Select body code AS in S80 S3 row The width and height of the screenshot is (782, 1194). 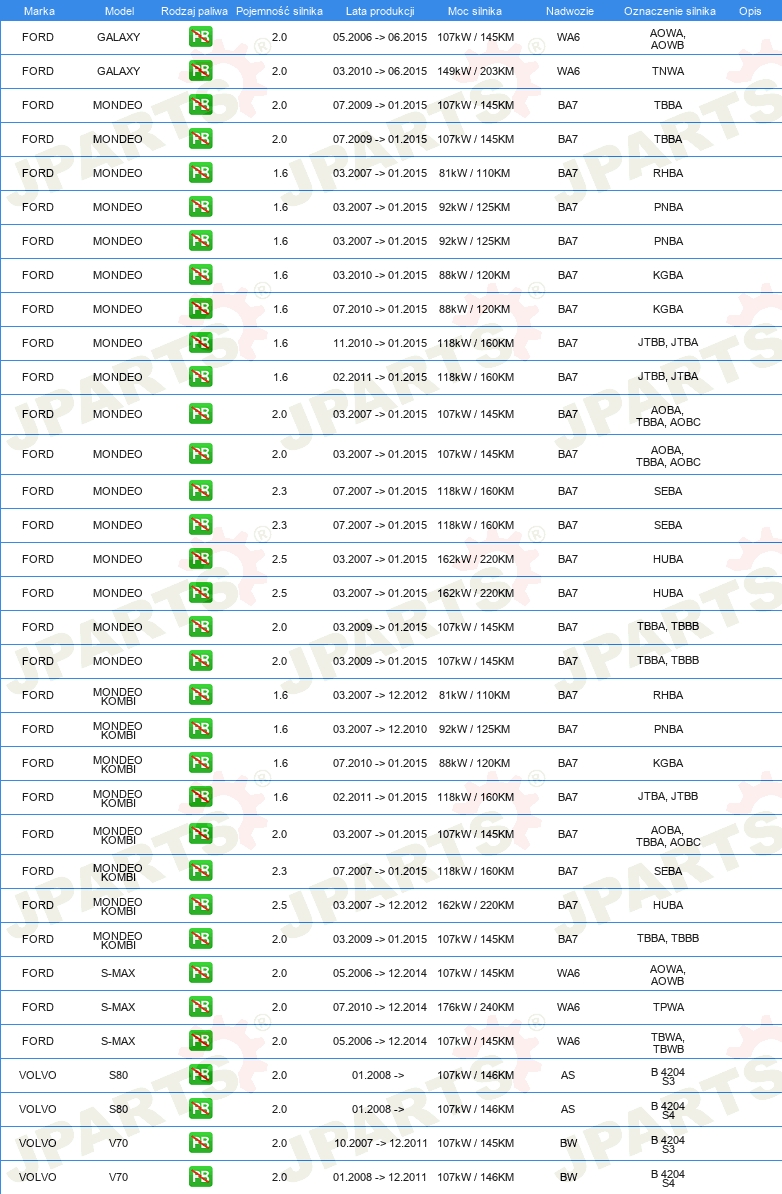[x=568, y=1074]
